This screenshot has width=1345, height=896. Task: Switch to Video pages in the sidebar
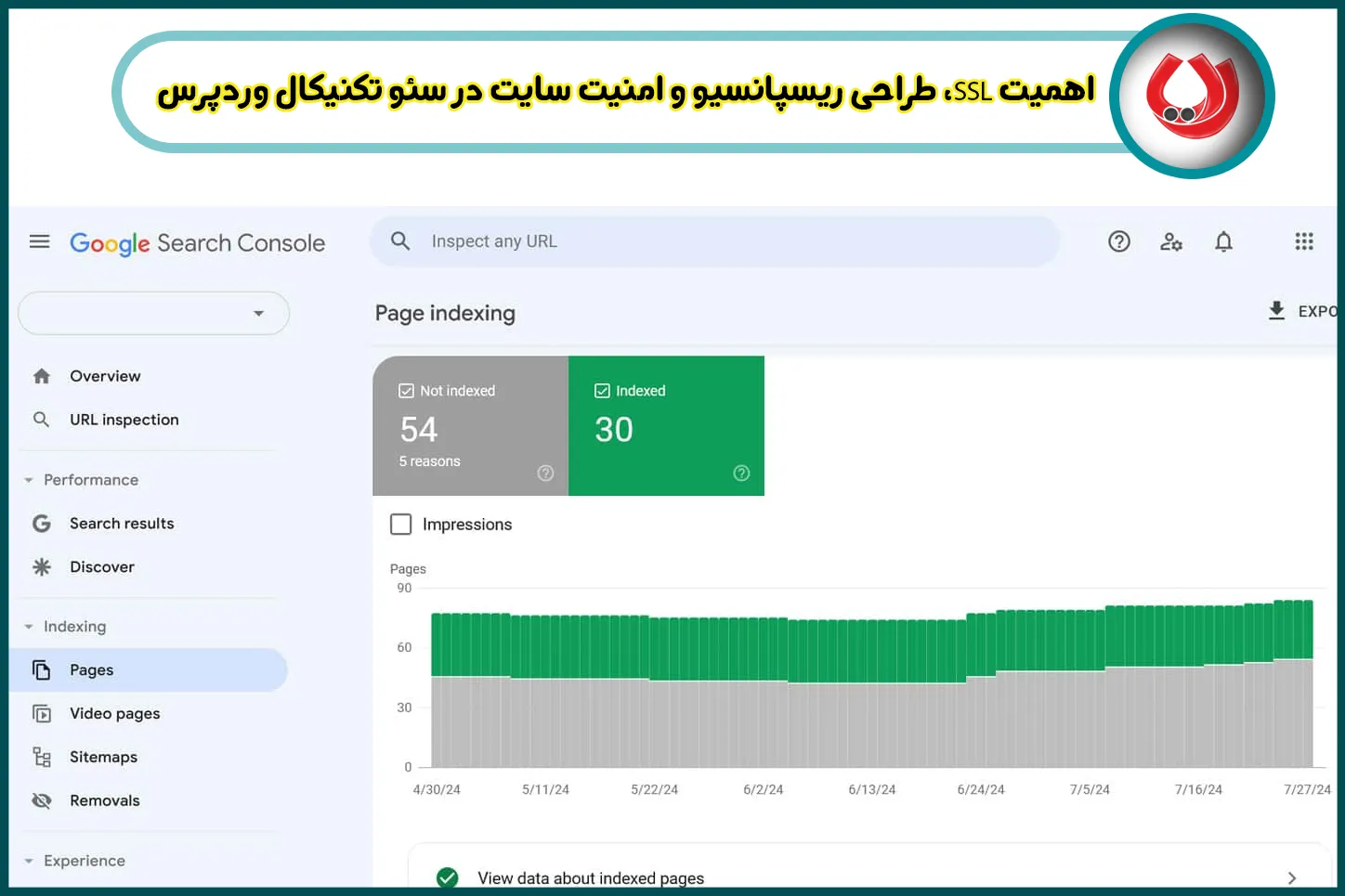point(114,713)
